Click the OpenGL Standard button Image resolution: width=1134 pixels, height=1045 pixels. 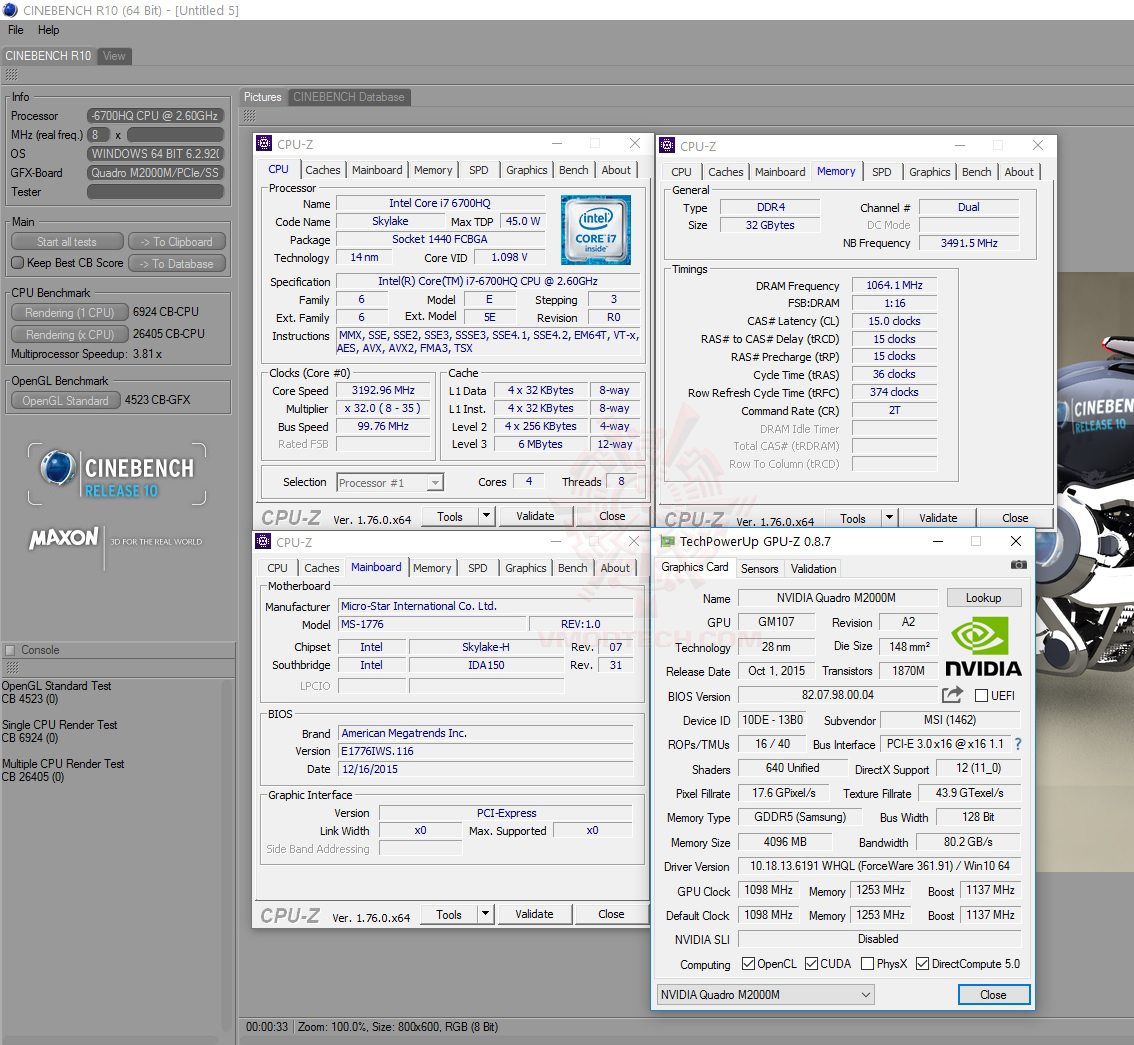click(x=65, y=400)
